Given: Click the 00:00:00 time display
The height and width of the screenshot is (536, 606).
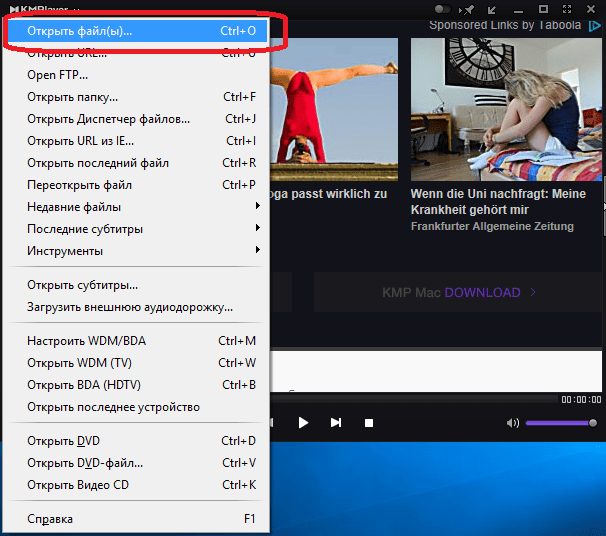Looking at the screenshot, I should 581,400.
